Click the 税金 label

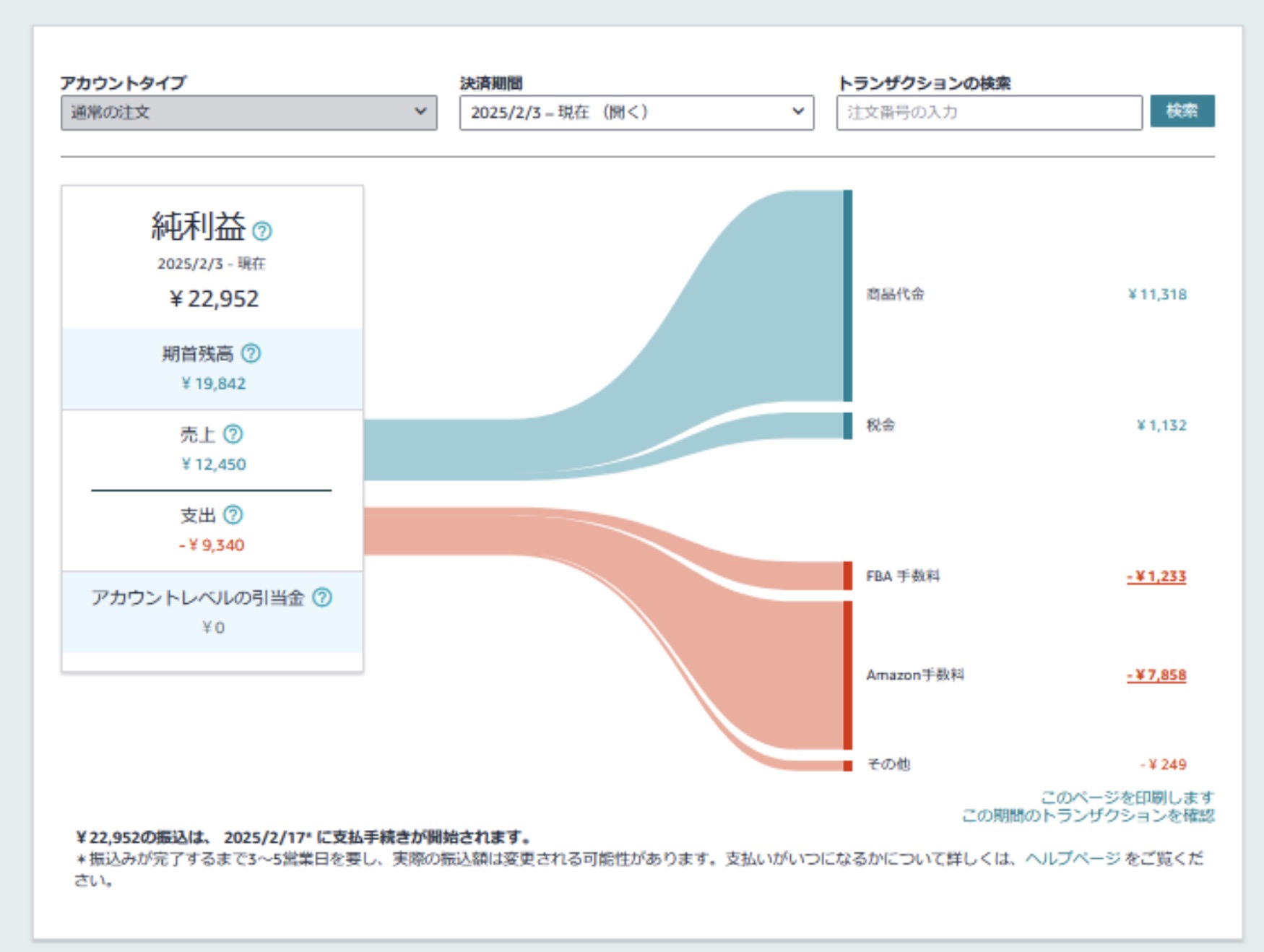coord(881,425)
